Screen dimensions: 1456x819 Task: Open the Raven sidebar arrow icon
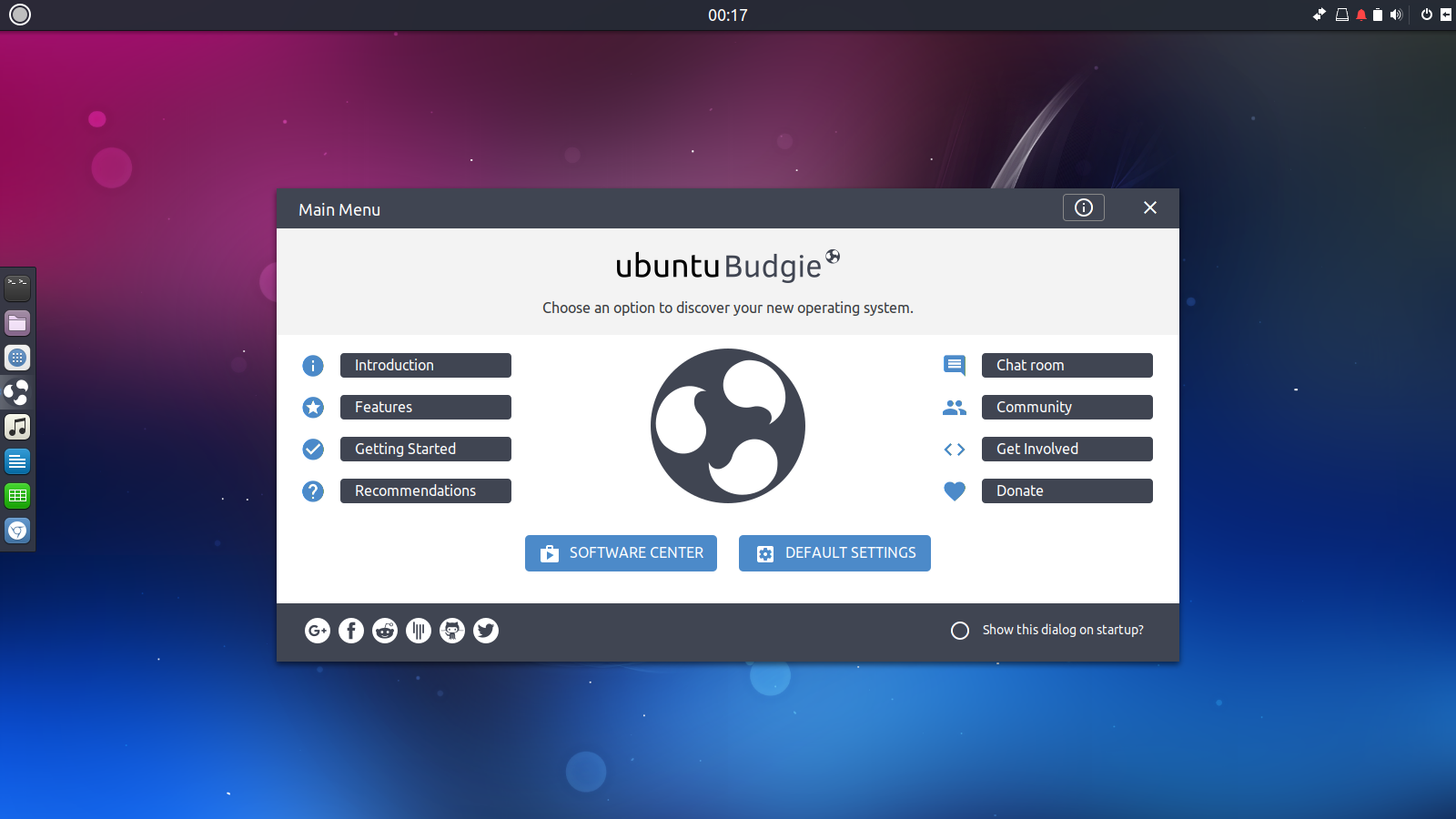click(1446, 15)
